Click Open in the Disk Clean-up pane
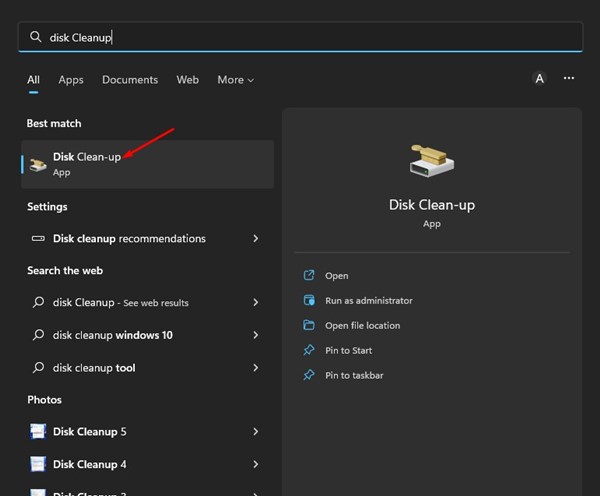 click(x=337, y=276)
